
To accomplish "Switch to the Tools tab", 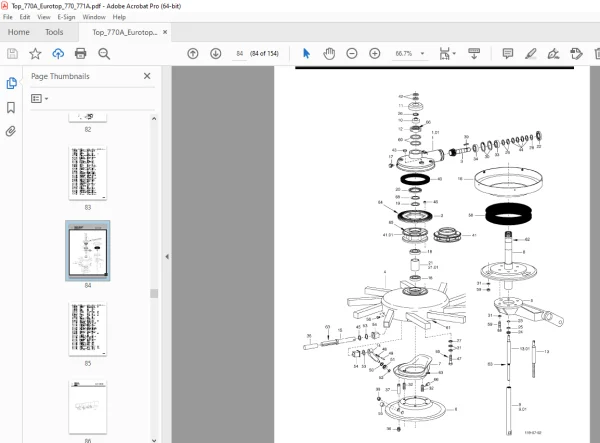I will pyautogui.click(x=54, y=32).
